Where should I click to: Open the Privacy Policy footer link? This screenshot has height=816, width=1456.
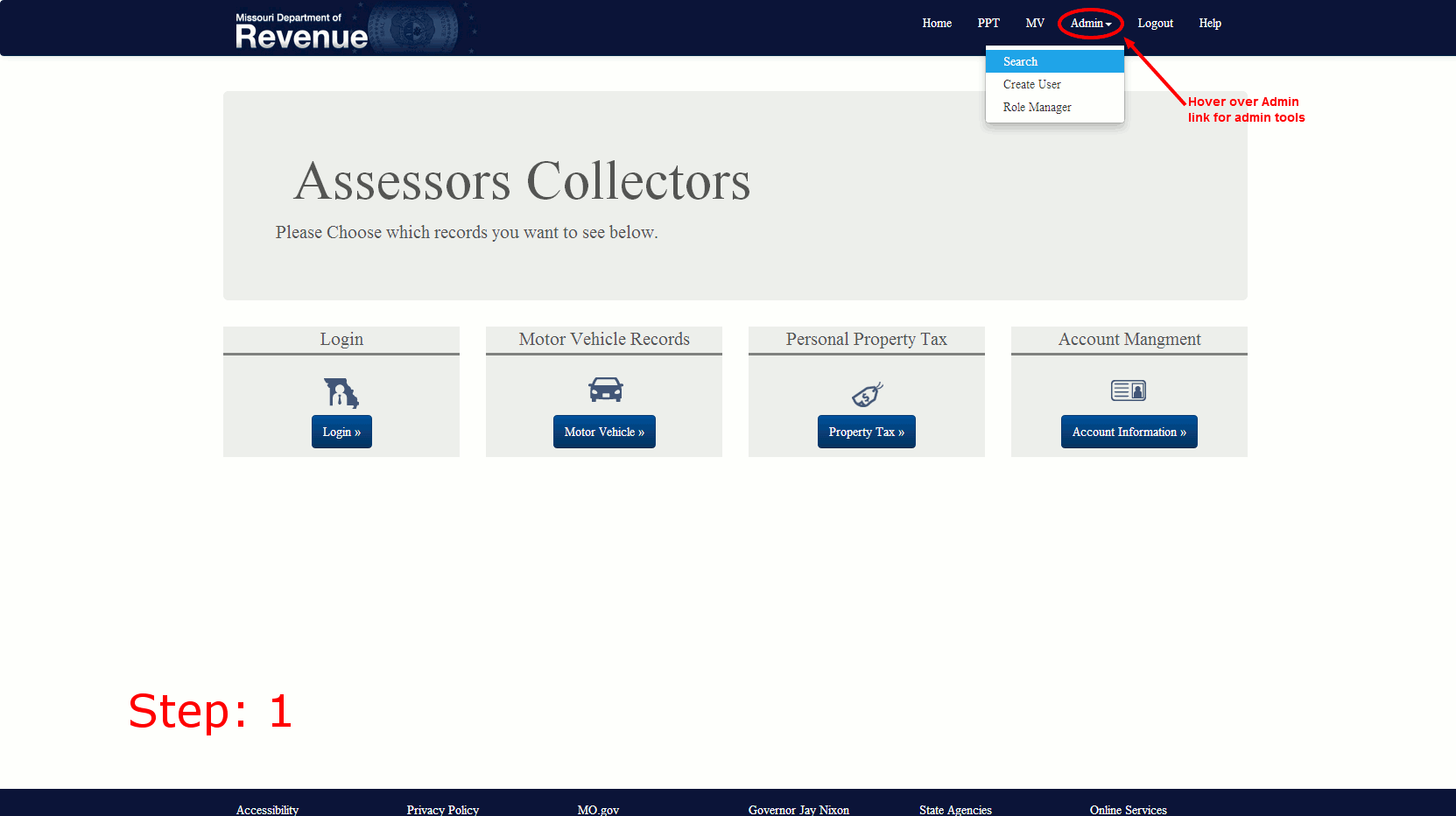tap(442, 810)
